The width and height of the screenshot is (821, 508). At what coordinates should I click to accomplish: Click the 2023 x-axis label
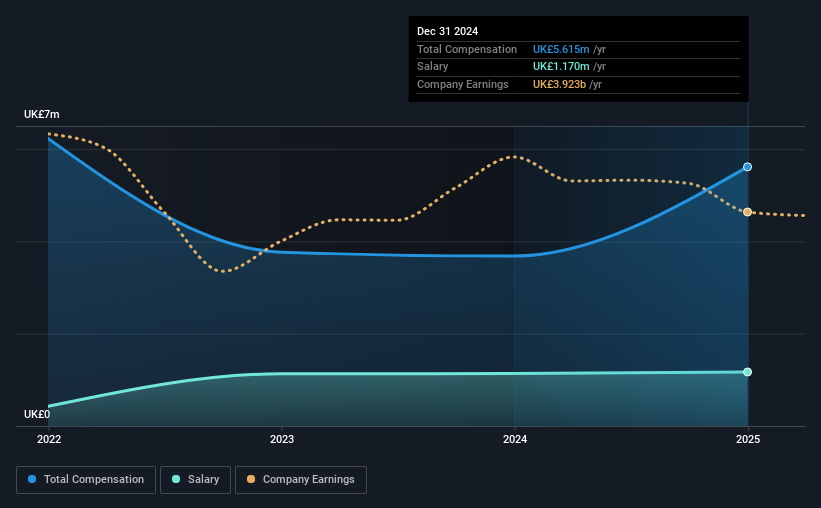coord(282,439)
